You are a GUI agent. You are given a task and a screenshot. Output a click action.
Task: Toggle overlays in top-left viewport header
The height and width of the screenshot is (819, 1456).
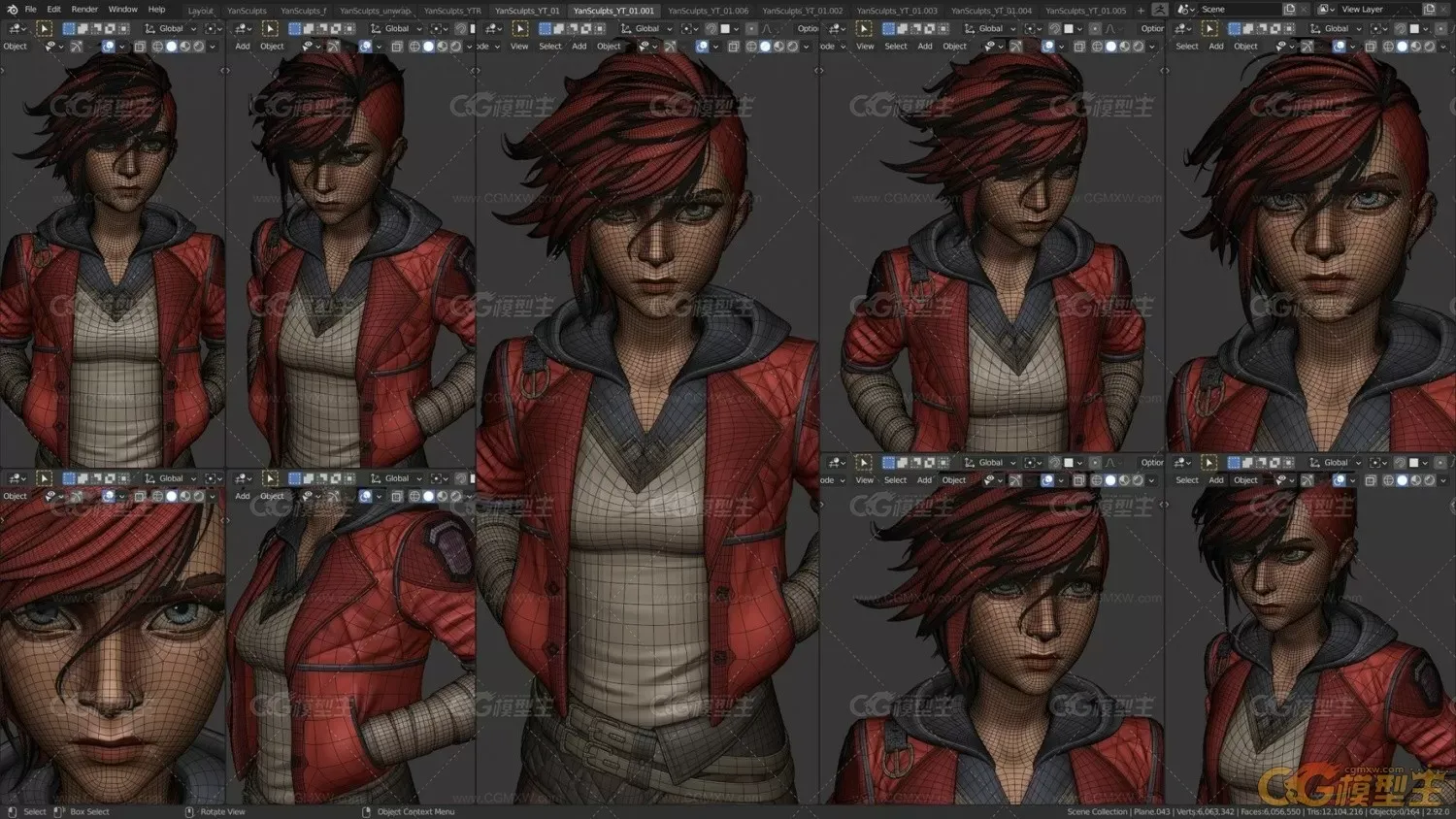coord(109,46)
